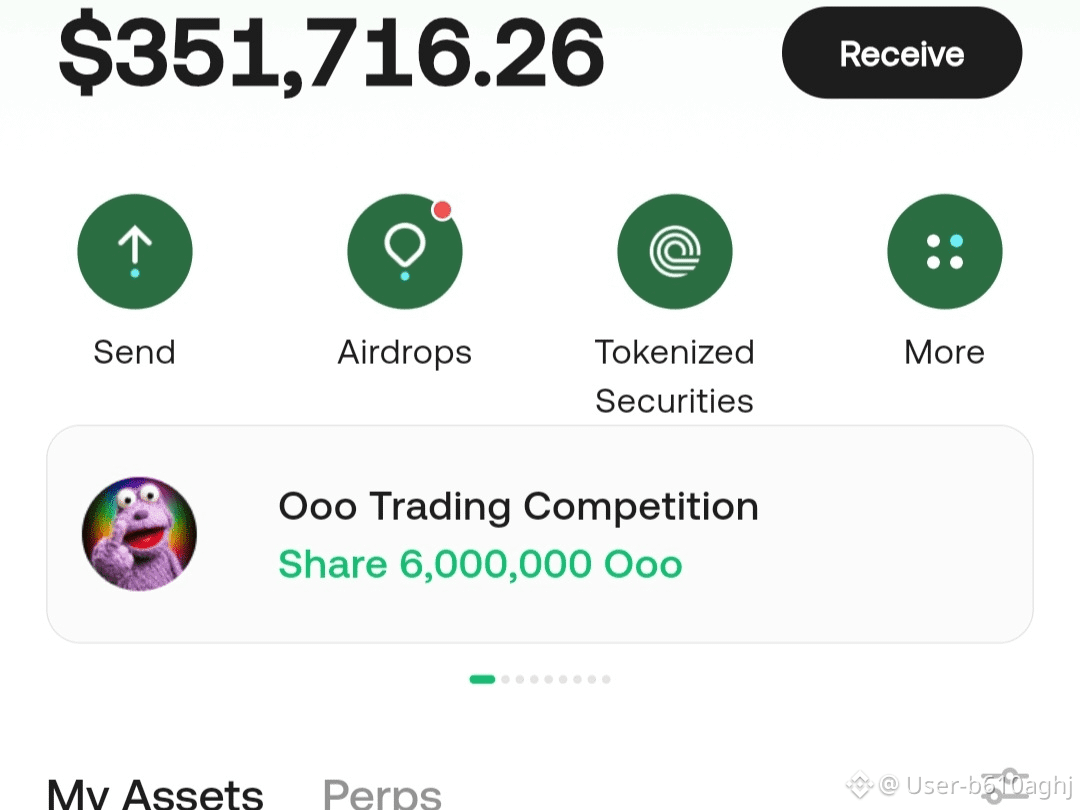Tap the More four-dots icon
This screenshot has width=1080, height=810.
tap(945, 251)
